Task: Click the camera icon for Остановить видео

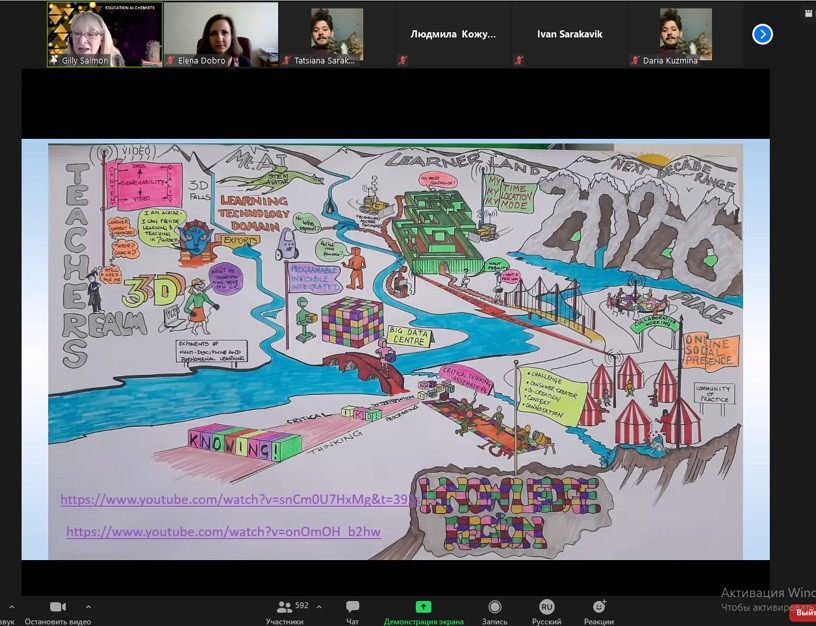Action: click(58, 607)
